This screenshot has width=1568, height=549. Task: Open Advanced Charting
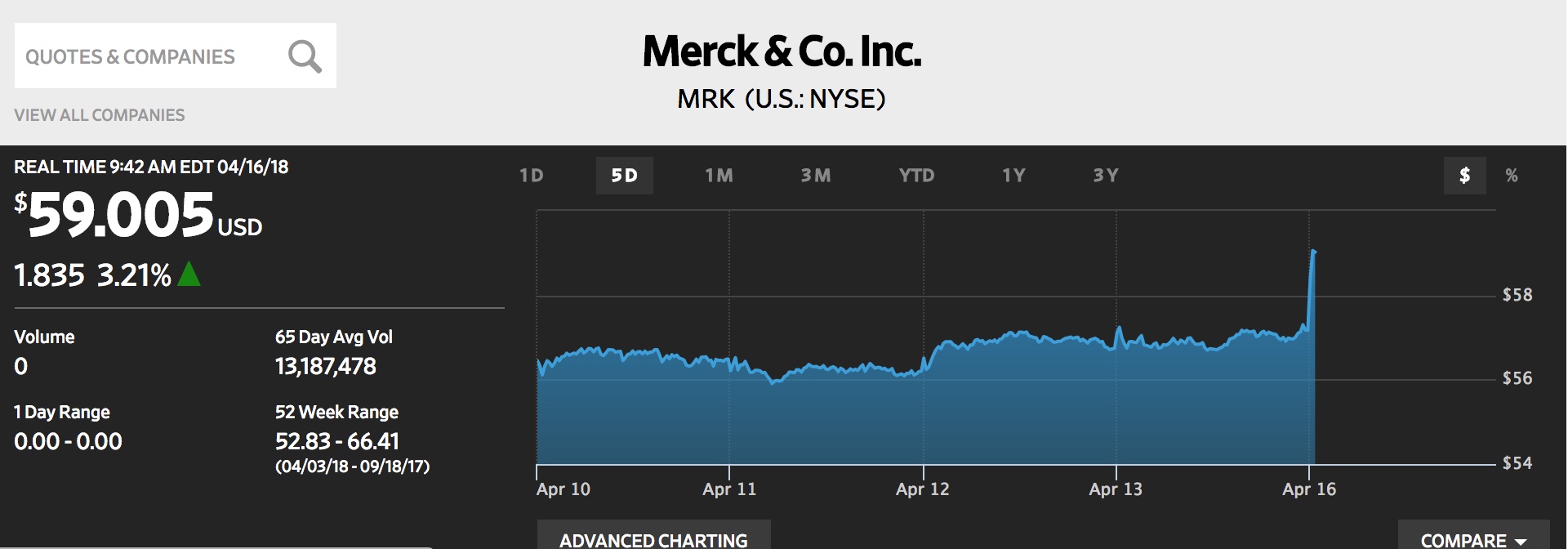[653, 538]
